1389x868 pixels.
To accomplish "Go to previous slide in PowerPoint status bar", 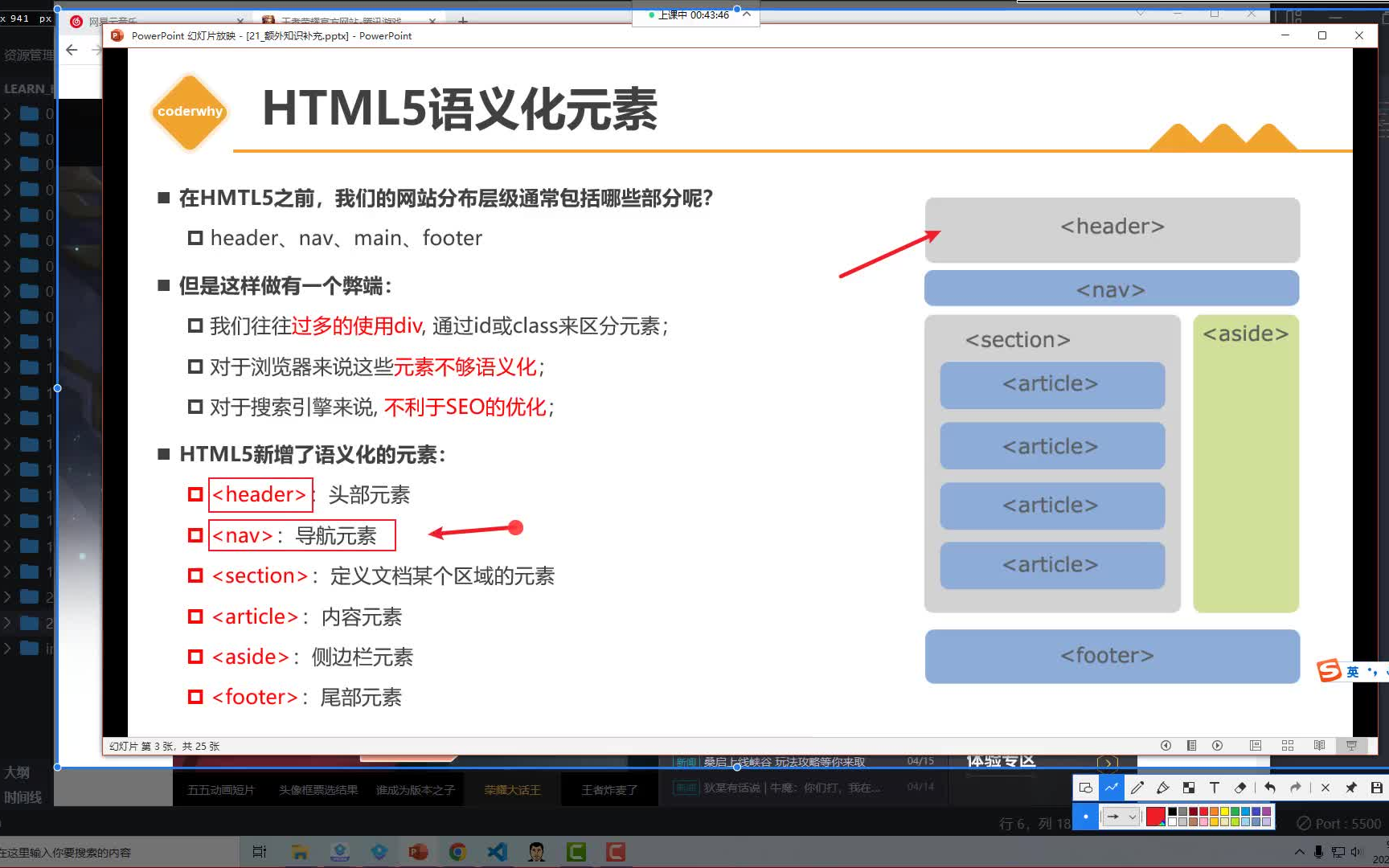I will point(1166,746).
